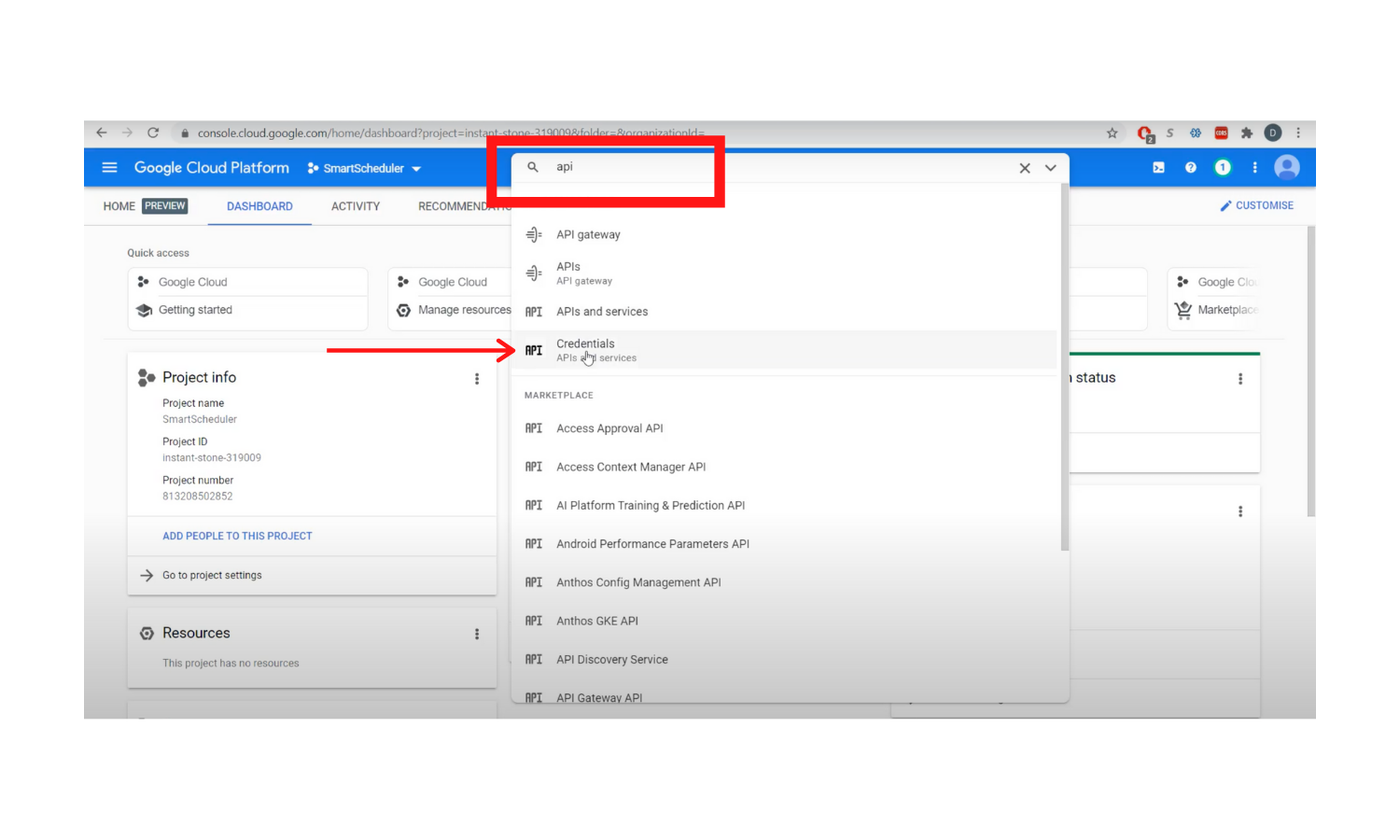The height and width of the screenshot is (840, 1400).
Task: Click the browser forward arrow
Action: 127,133
